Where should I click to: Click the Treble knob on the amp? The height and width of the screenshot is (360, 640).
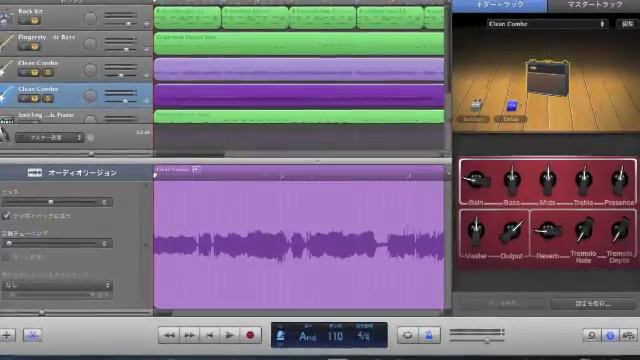pyautogui.click(x=584, y=179)
